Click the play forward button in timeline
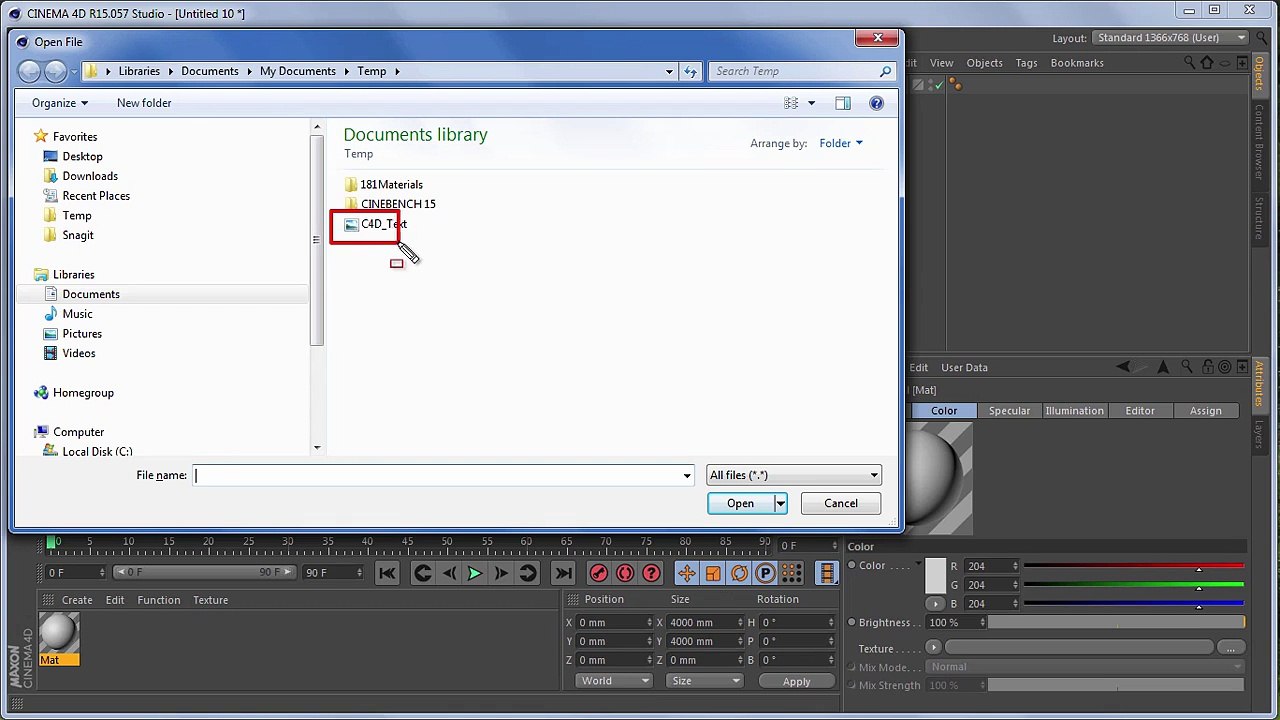This screenshot has height=720, width=1280. coord(474,573)
